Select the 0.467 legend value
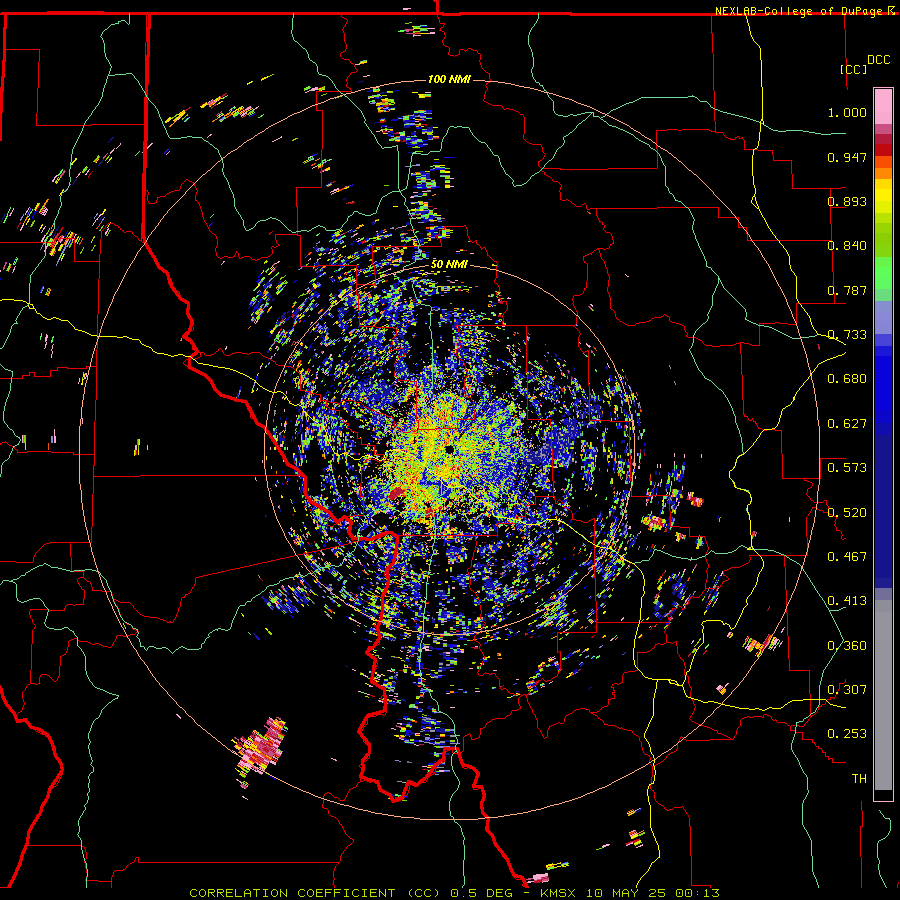 (847, 557)
